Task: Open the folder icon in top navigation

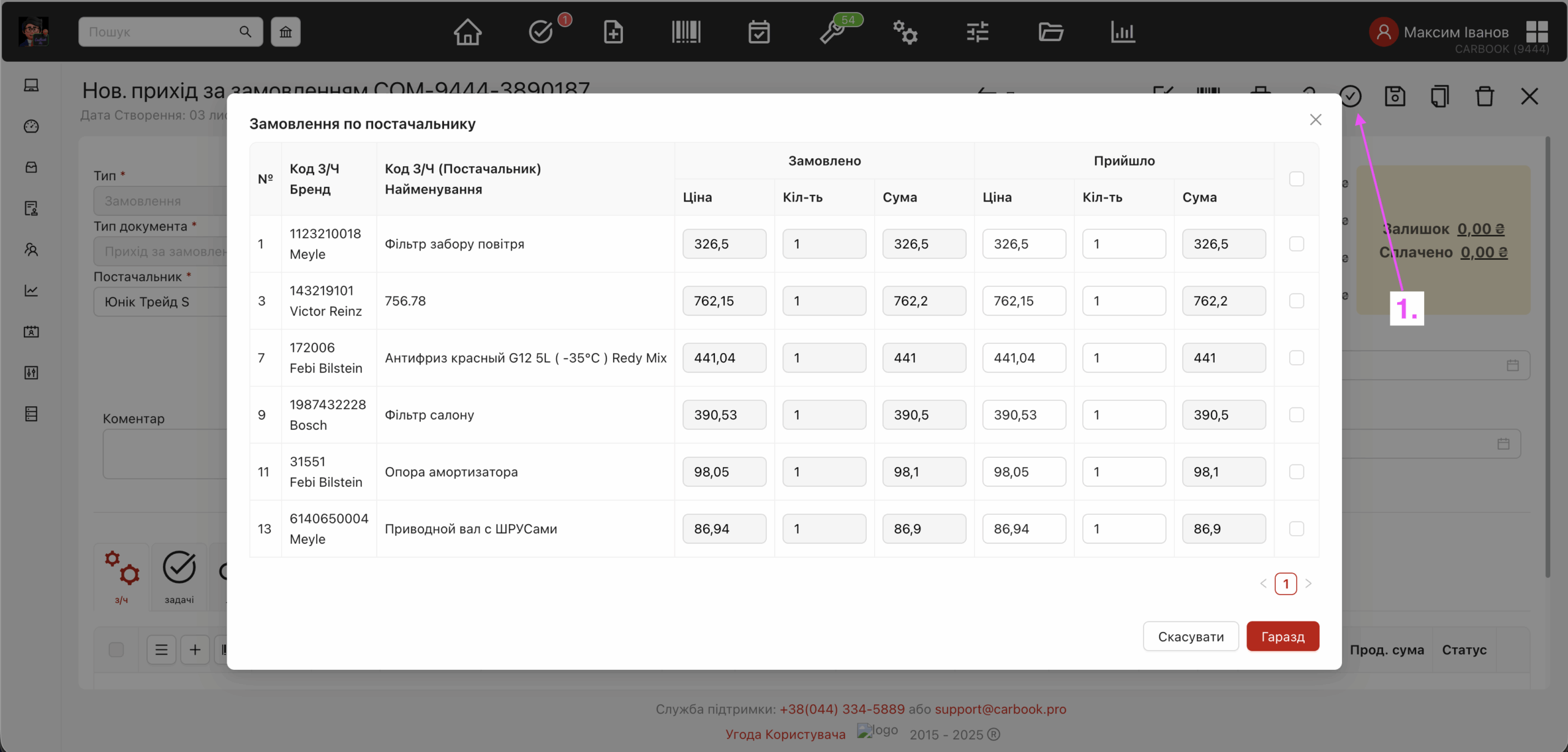Action: (1050, 32)
